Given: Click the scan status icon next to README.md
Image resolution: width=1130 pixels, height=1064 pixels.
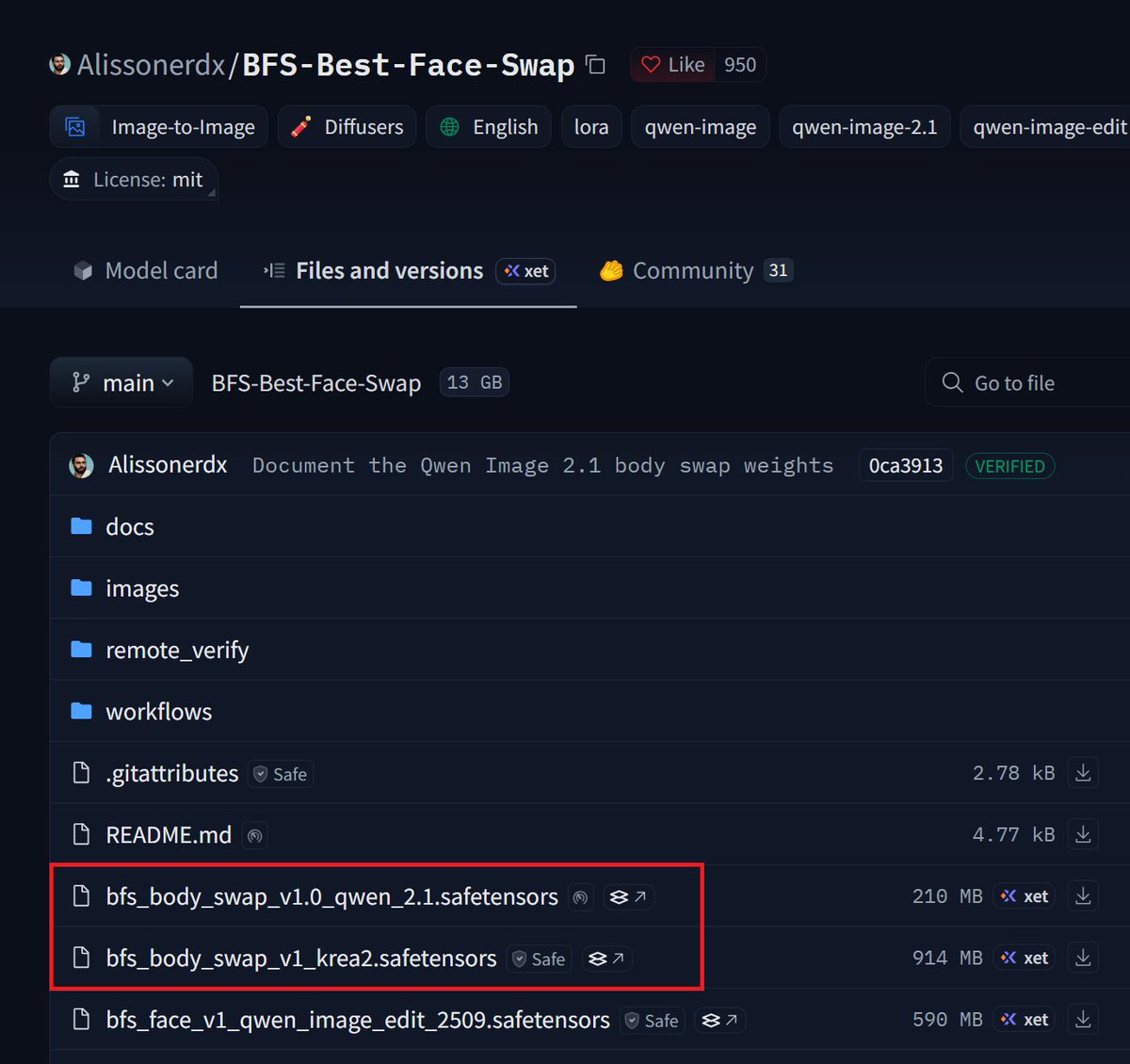Looking at the screenshot, I should [254, 835].
